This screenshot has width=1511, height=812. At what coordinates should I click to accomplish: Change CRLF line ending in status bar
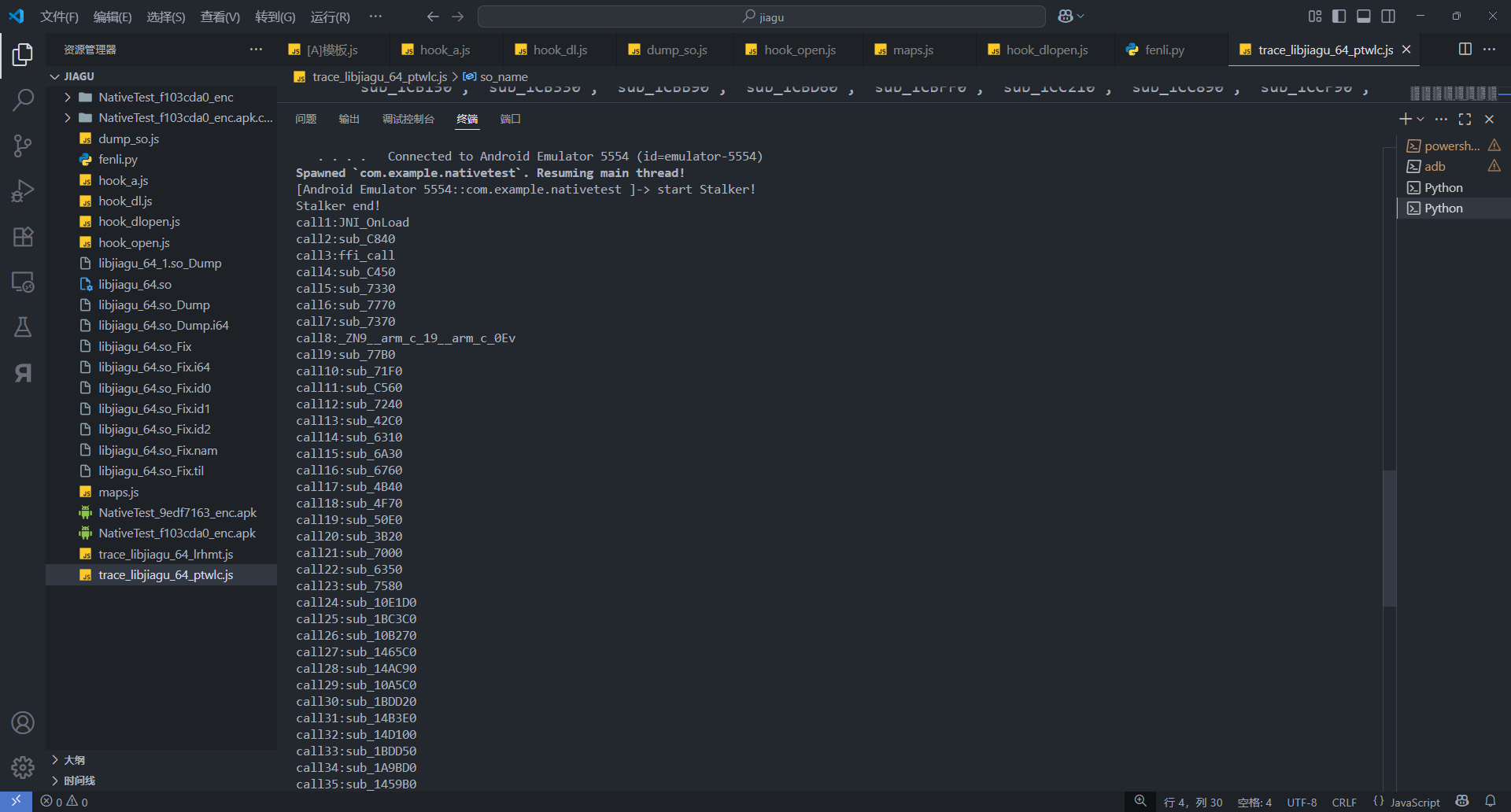pyautogui.click(x=1344, y=802)
